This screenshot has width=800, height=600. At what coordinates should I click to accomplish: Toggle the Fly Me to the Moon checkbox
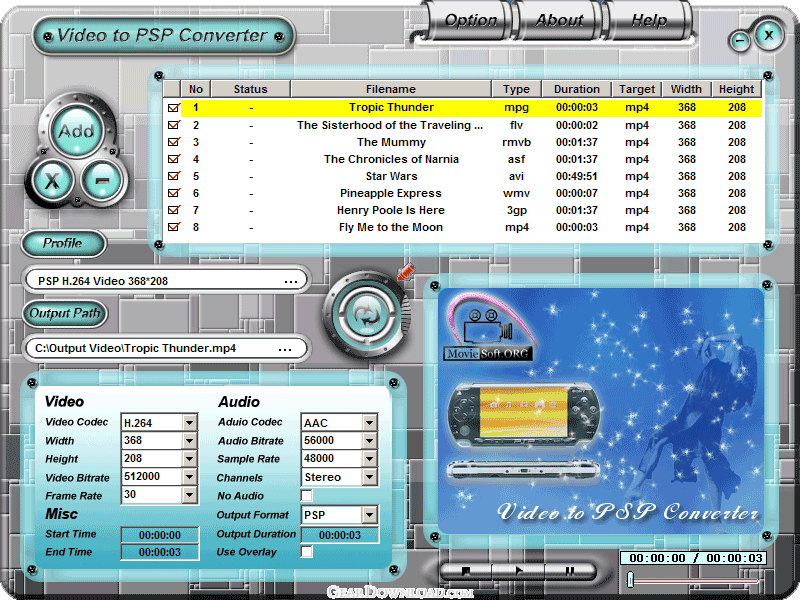(x=173, y=227)
